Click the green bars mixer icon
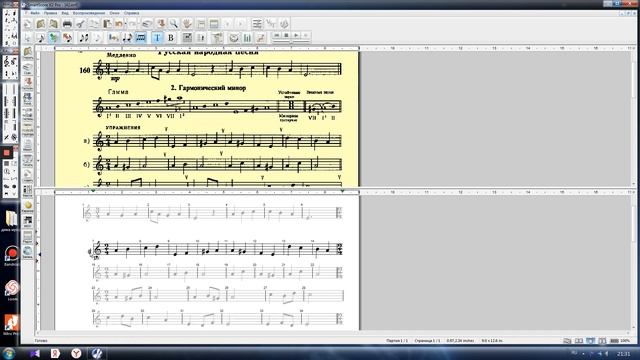640x360 pixels. point(247,38)
